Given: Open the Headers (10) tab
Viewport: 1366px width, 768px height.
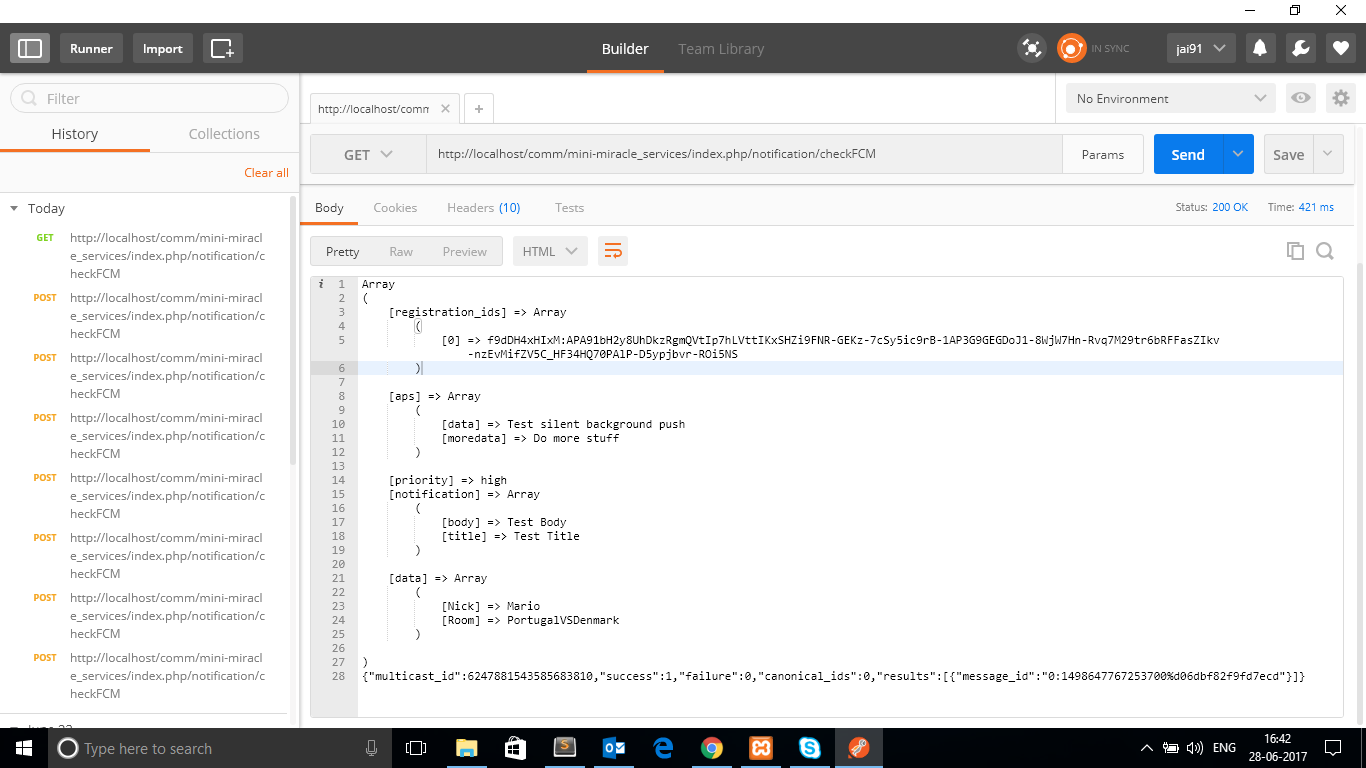Looking at the screenshot, I should pos(484,207).
